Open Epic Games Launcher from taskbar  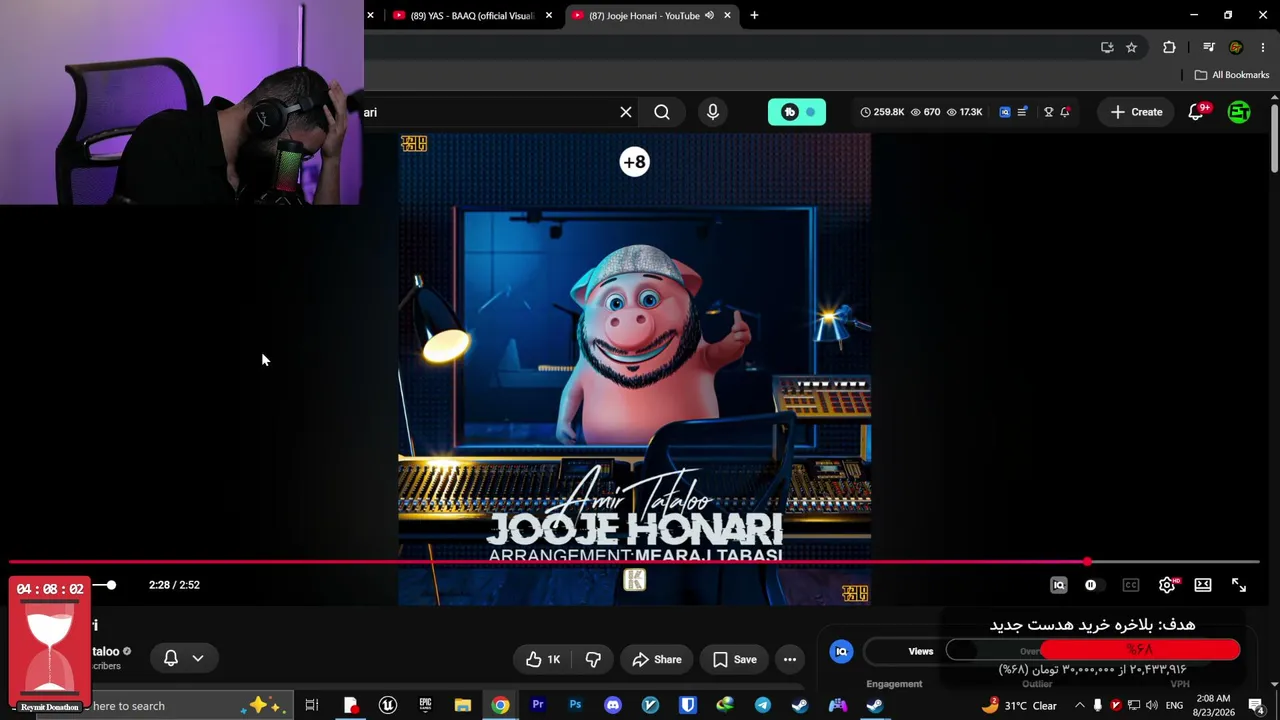pyautogui.click(x=425, y=706)
